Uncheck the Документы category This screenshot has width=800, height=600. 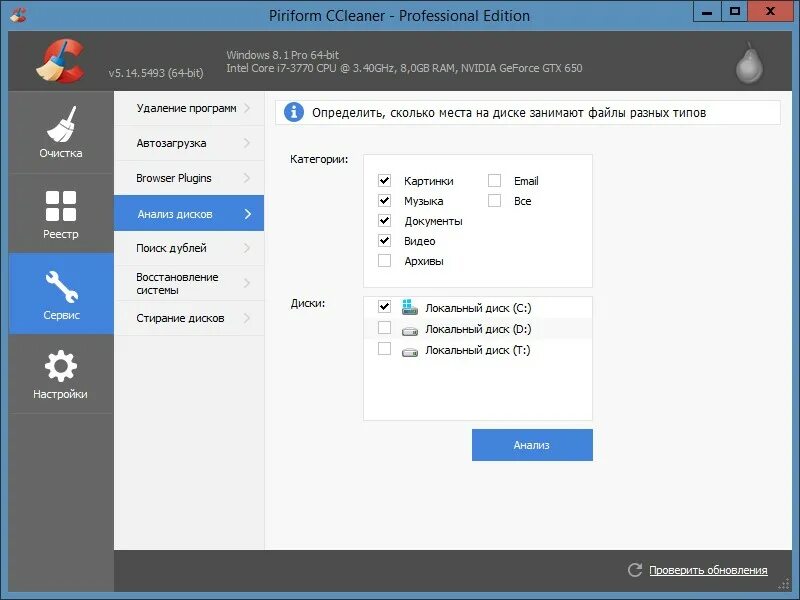coord(384,220)
